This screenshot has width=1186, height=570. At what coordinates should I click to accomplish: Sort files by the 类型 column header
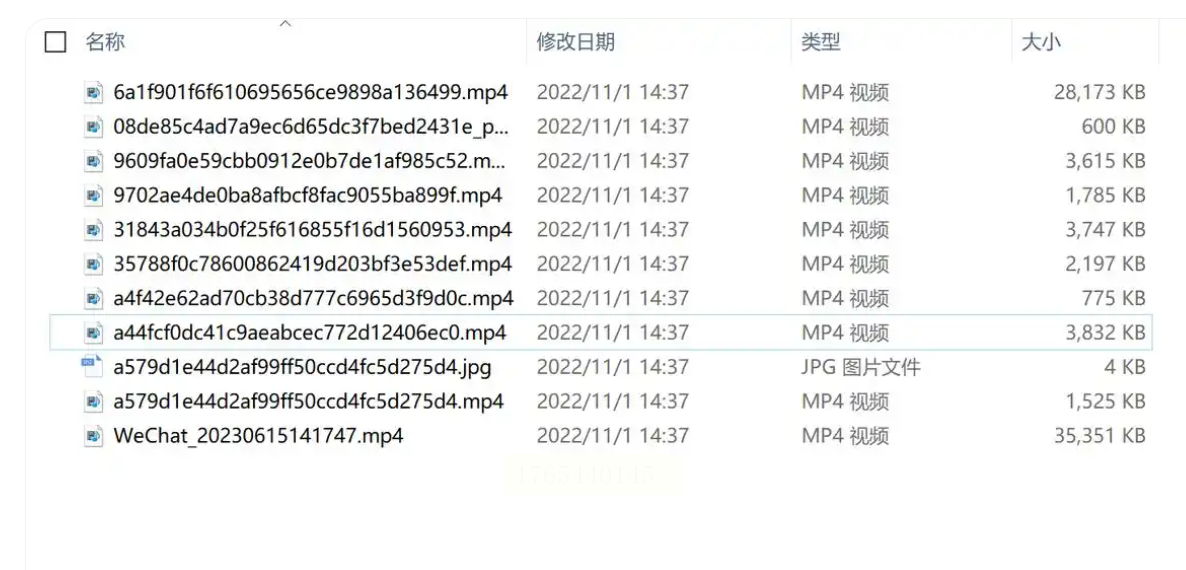click(x=821, y=42)
